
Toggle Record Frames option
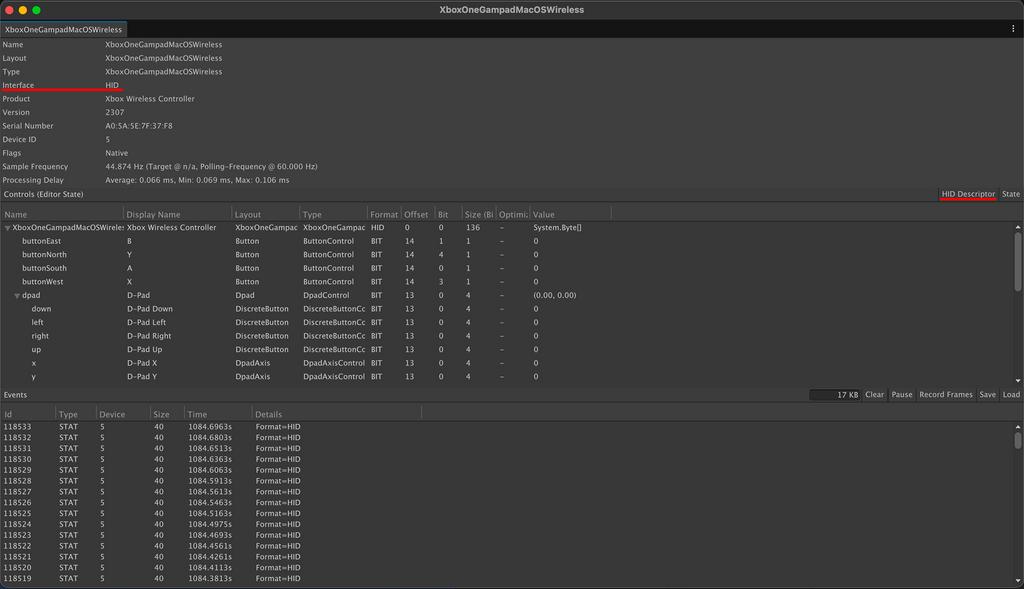(x=946, y=394)
